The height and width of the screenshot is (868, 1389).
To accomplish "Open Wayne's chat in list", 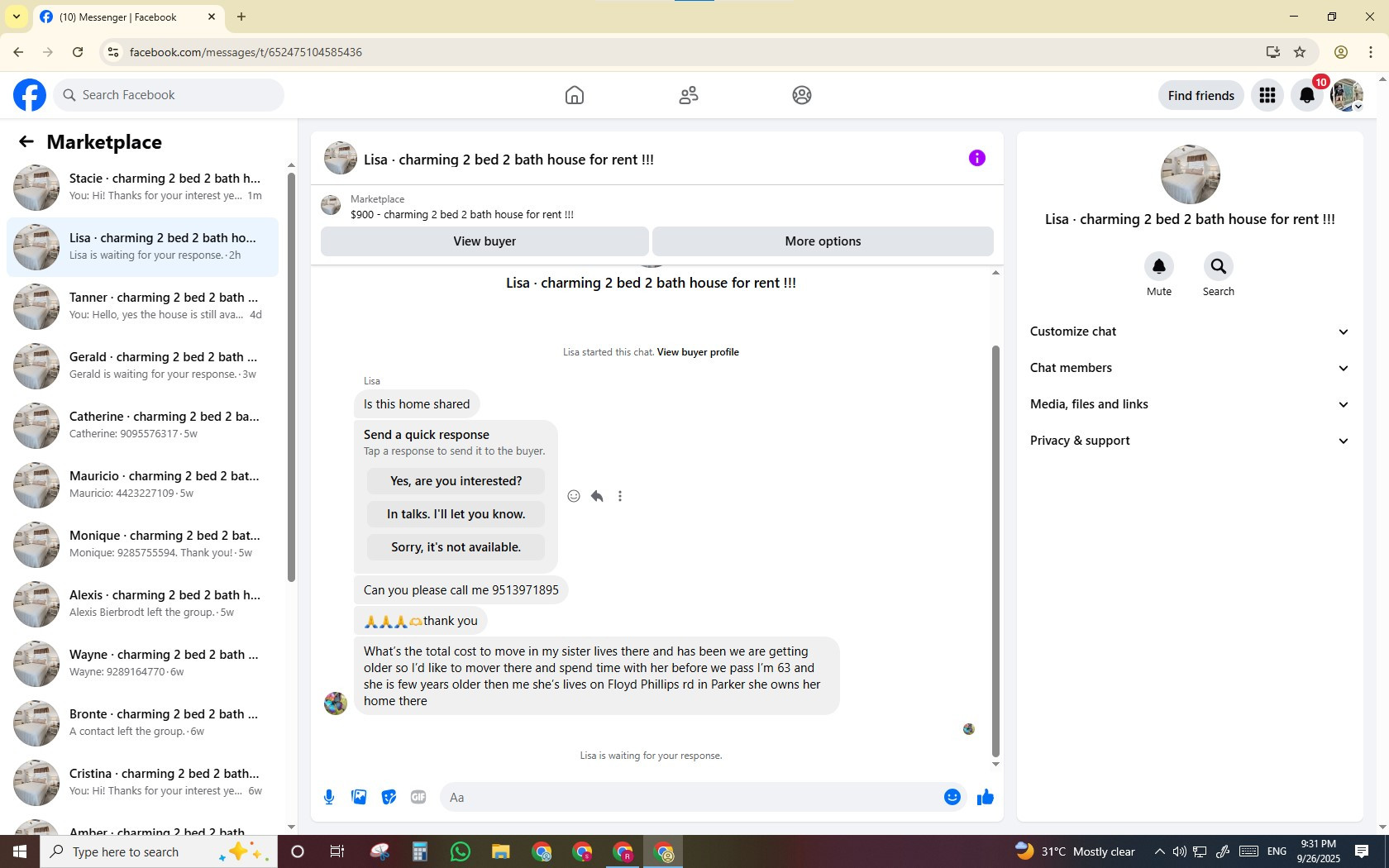I will click(x=142, y=663).
